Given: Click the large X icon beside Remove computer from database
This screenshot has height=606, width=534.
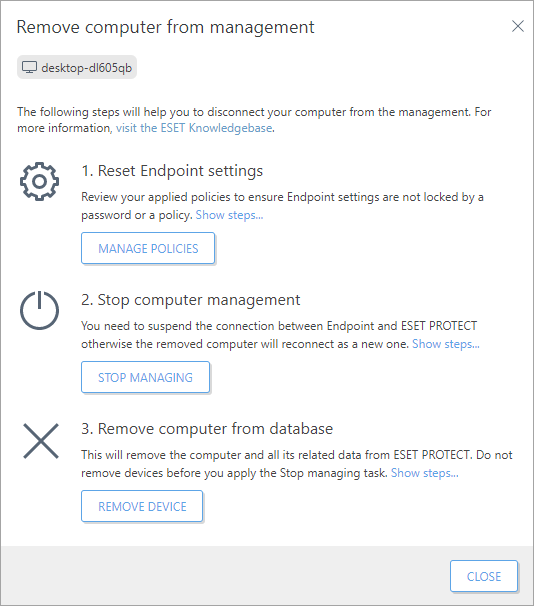Looking at the screenshot, I should click(x=41, y=441).
